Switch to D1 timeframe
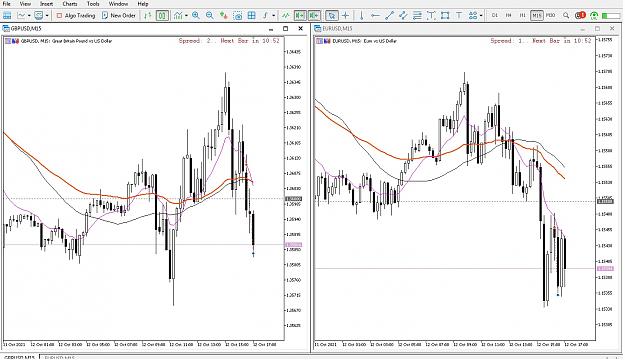625x360 pixels. pos(495,16)
